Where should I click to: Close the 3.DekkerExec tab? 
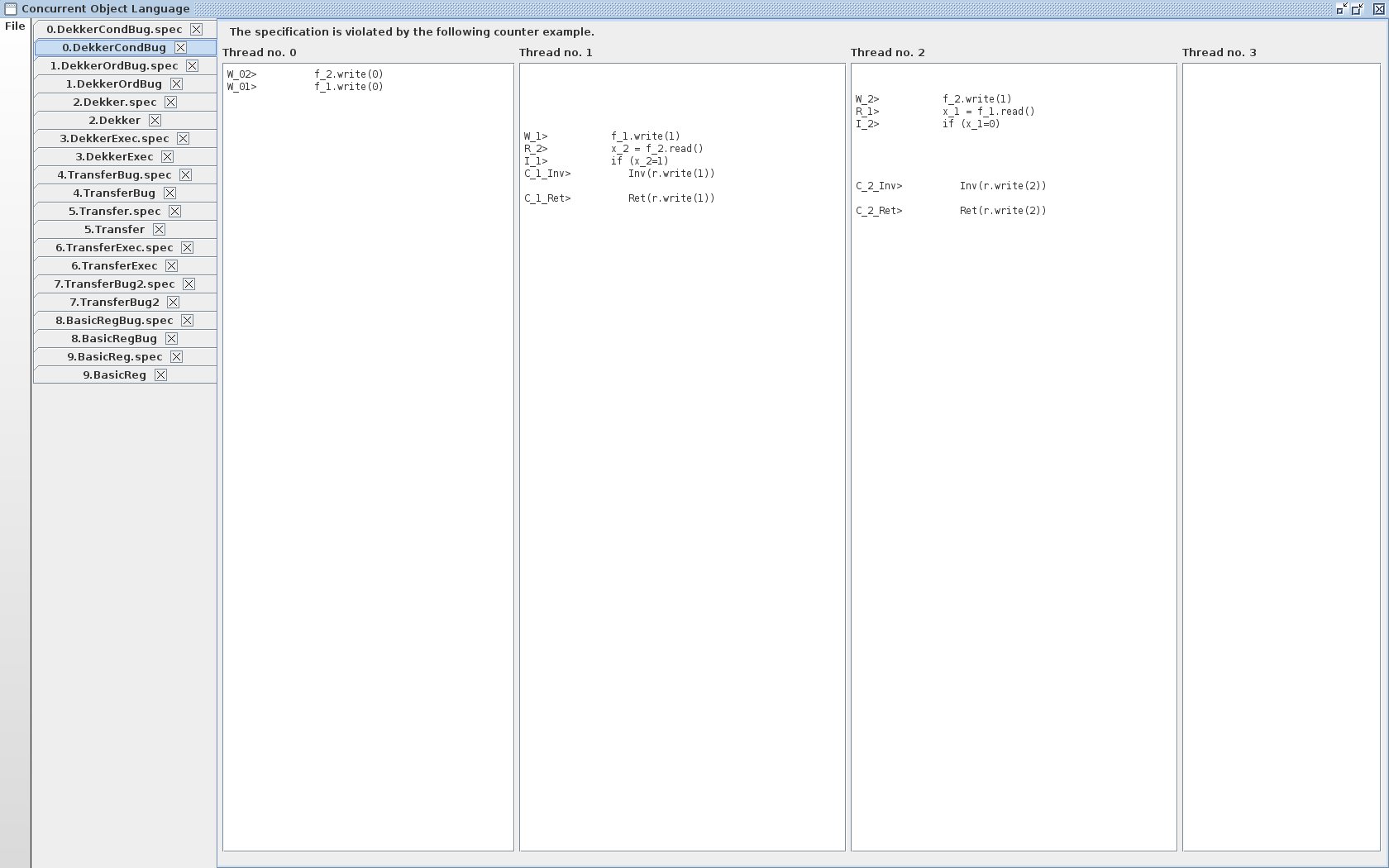167,156
